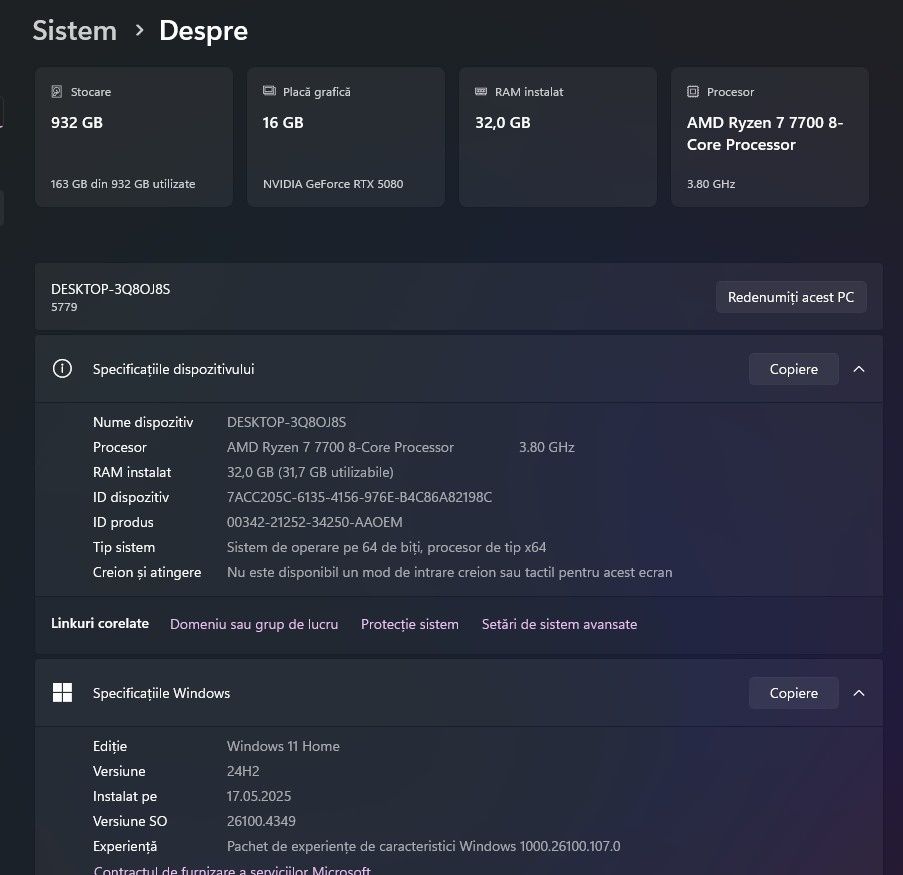This screenshot has width=903, height=875.
Task: Select Ediție value Windows 11 Home
Action: click(283, 747)
